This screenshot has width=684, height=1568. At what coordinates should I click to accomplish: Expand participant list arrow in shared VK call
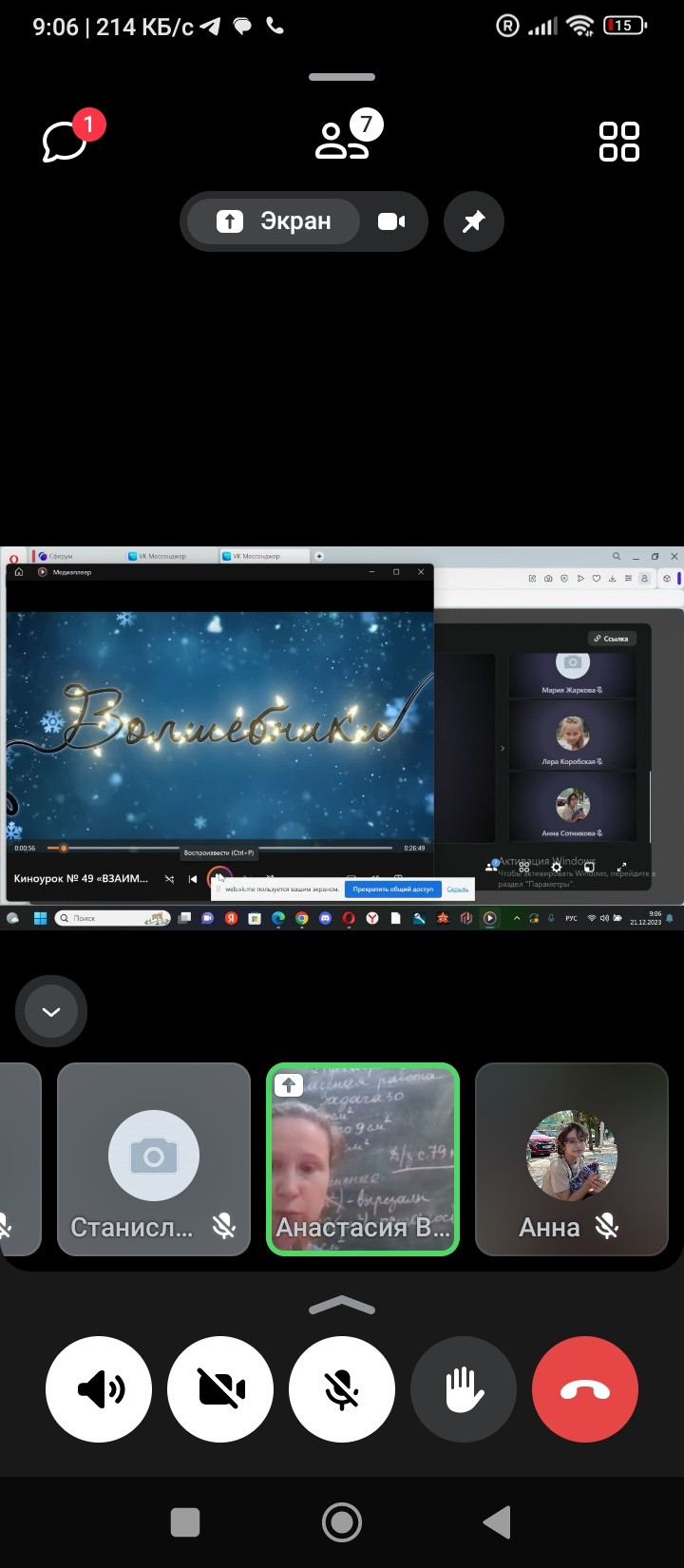(503, 748)
